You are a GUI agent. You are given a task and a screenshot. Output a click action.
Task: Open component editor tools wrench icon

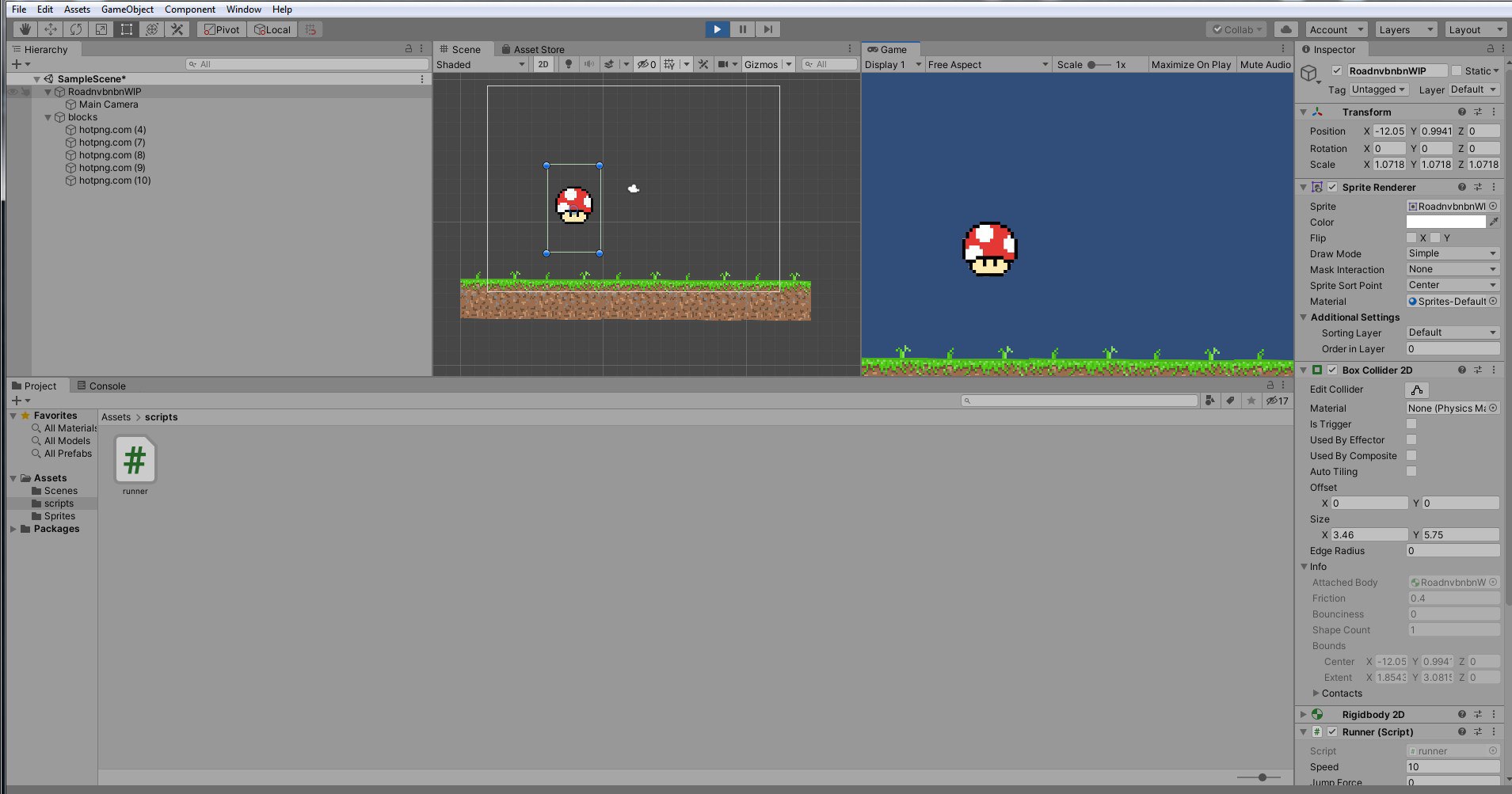pyautogui.click(x=703, y=64)
